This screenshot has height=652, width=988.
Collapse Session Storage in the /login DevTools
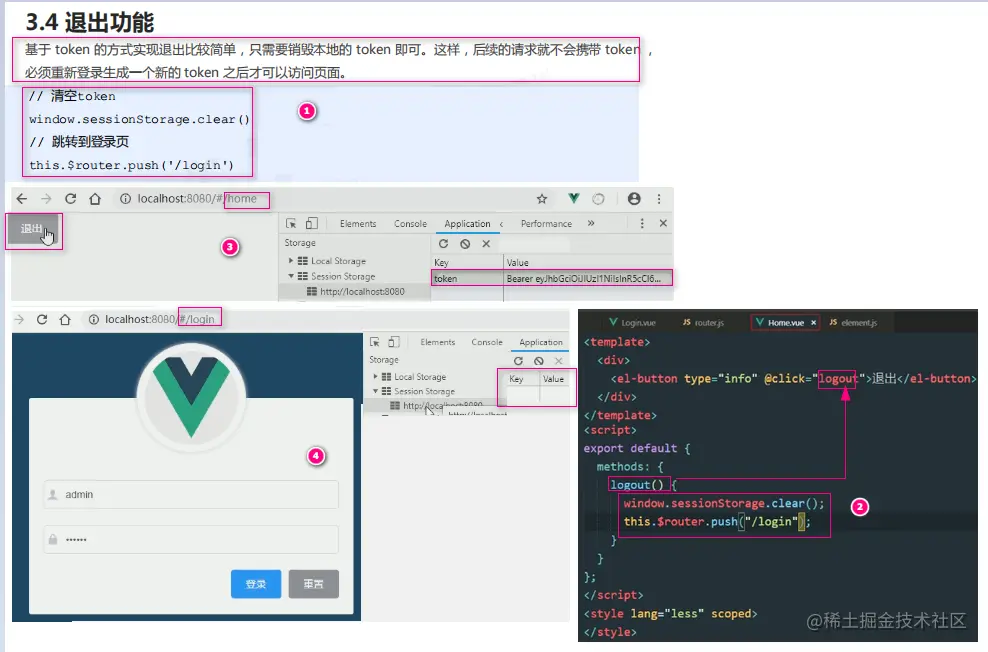[x=376, y=391]
